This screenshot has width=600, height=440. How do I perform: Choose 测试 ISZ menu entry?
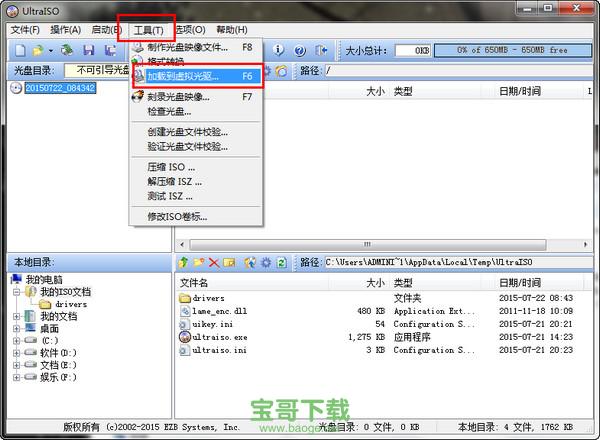196,196
